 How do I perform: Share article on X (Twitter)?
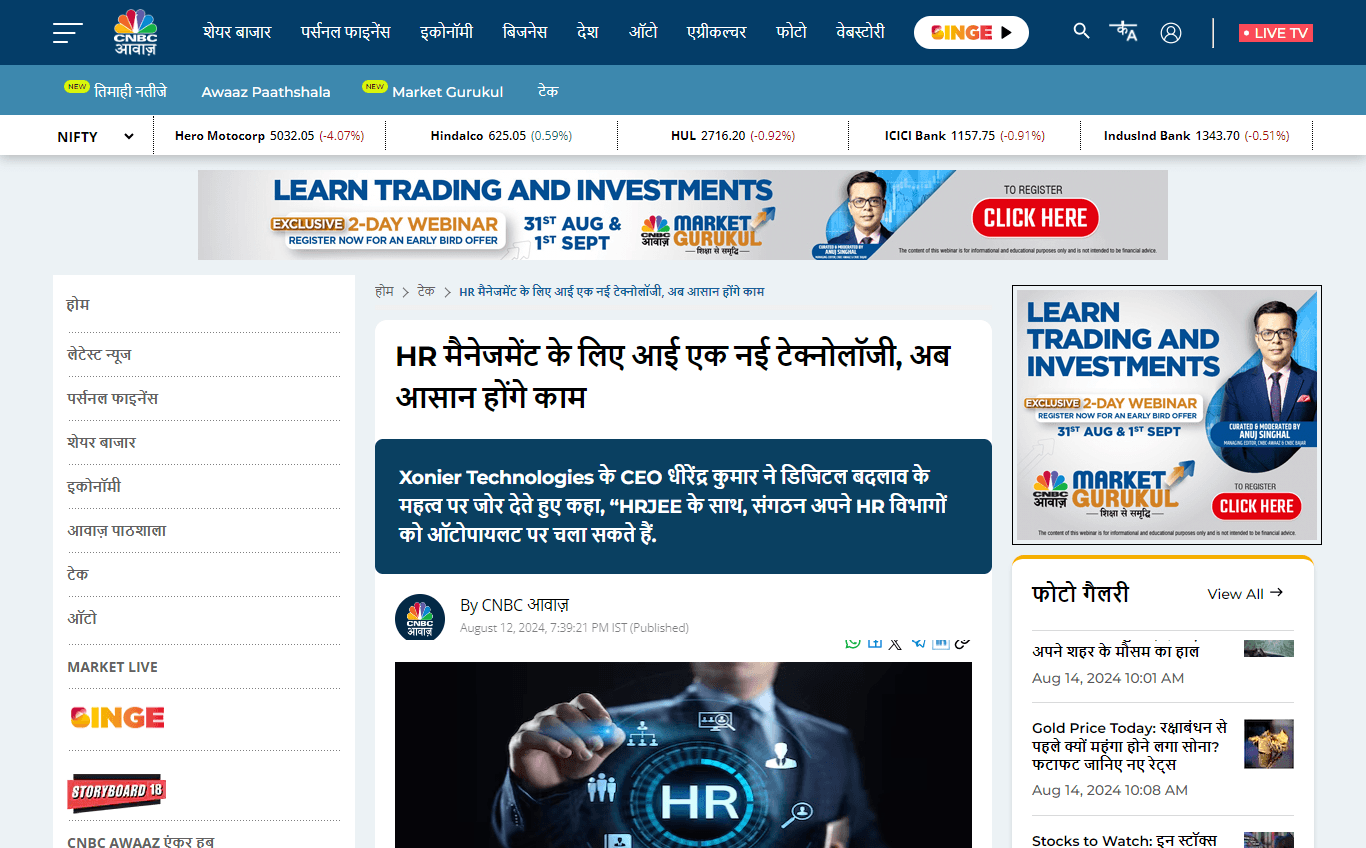(895, 643)
